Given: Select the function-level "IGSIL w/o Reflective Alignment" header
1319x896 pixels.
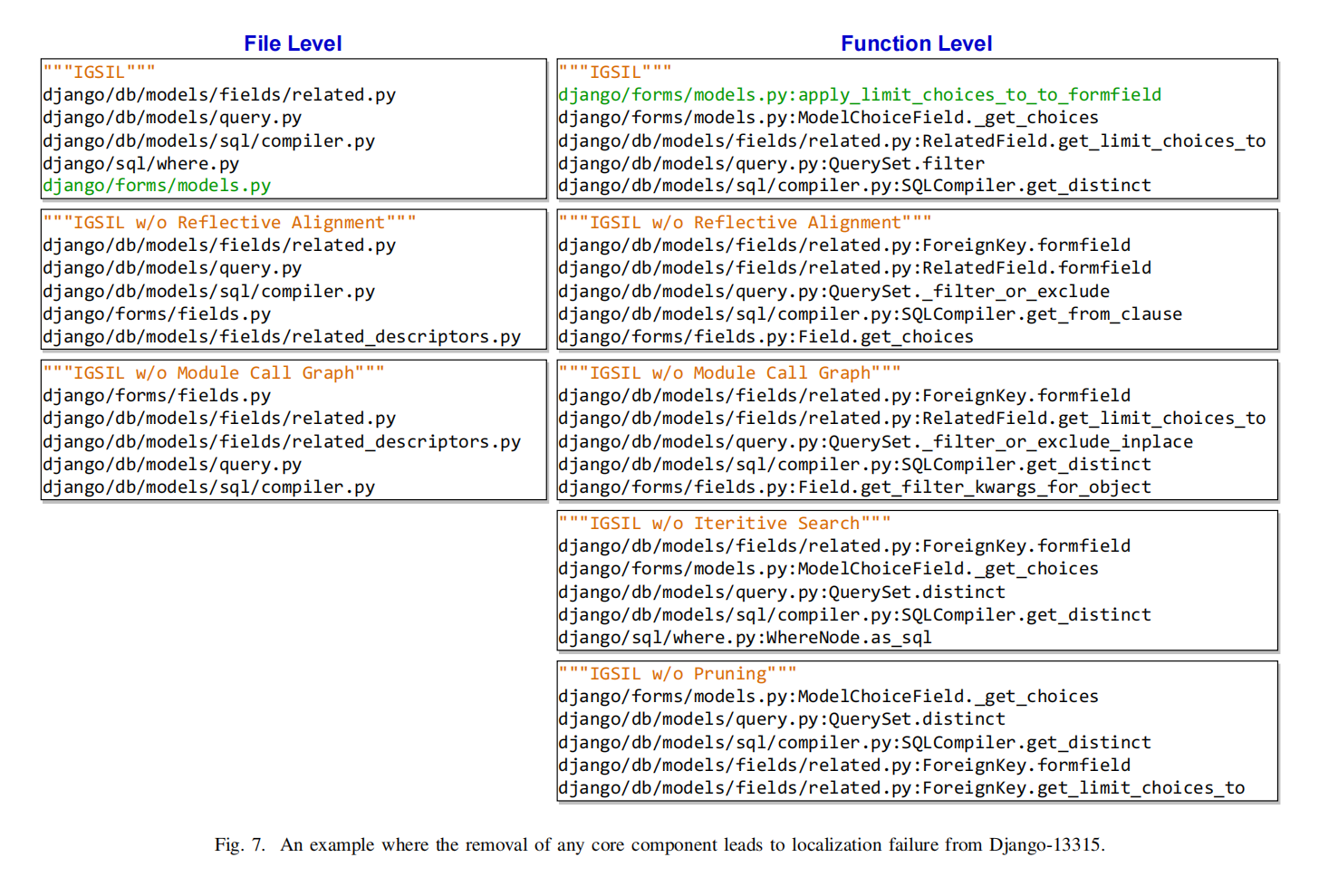Looking at the screenshot, I should [x=745, y=223].
